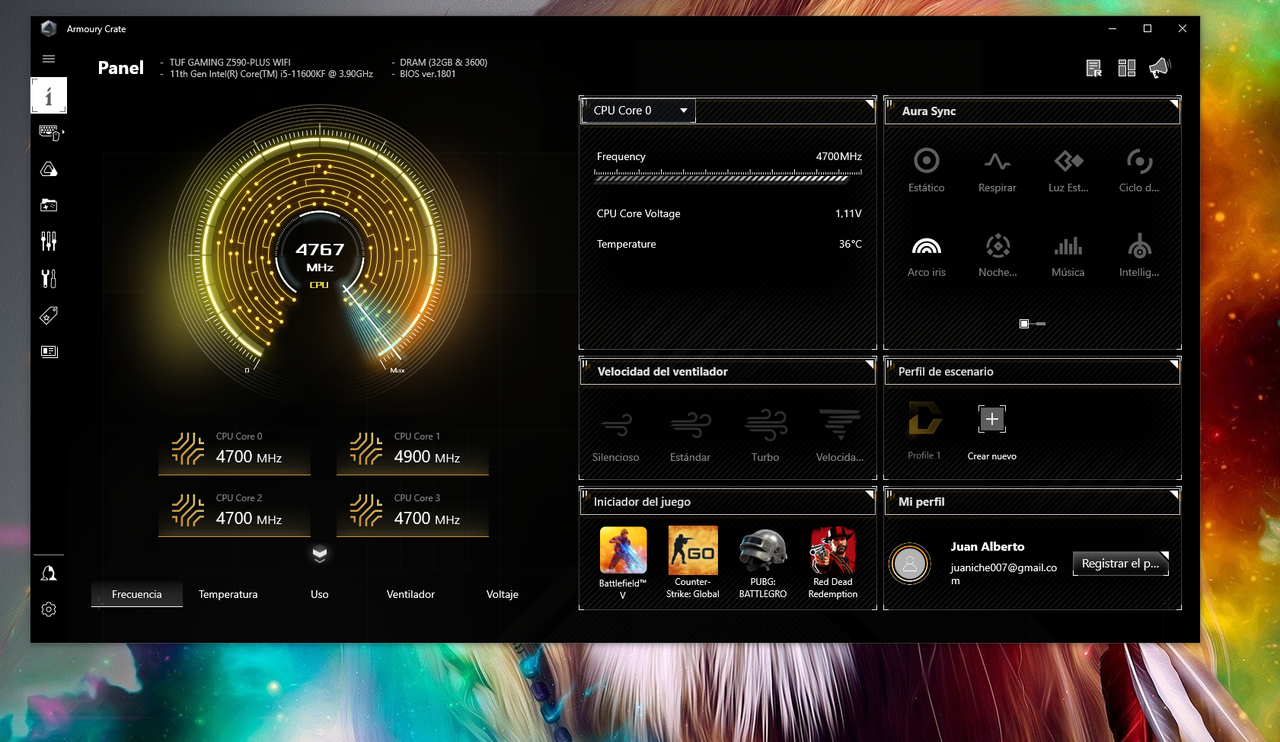Expand the Velocidad del ventilador panel corner
Image resolution: width=1280 pixels, height=742 pixels.
(x=869, y=365)
